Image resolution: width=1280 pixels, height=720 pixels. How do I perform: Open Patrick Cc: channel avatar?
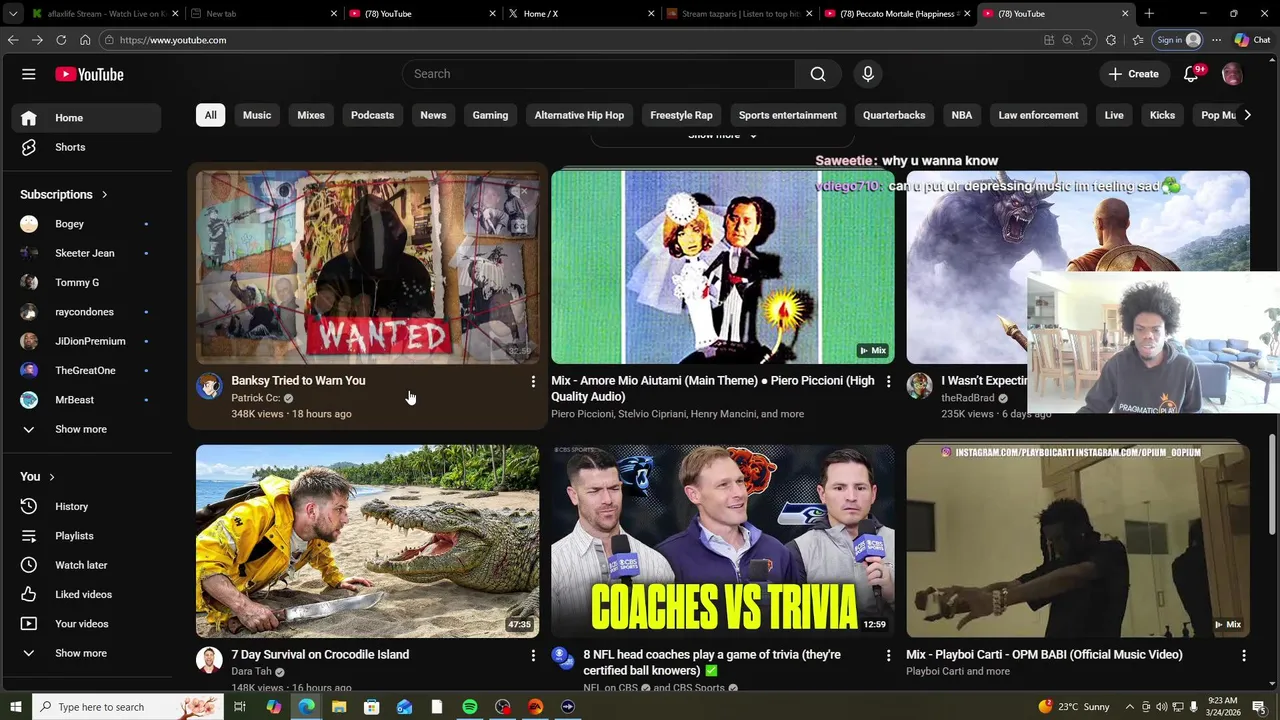pos(209,386)
